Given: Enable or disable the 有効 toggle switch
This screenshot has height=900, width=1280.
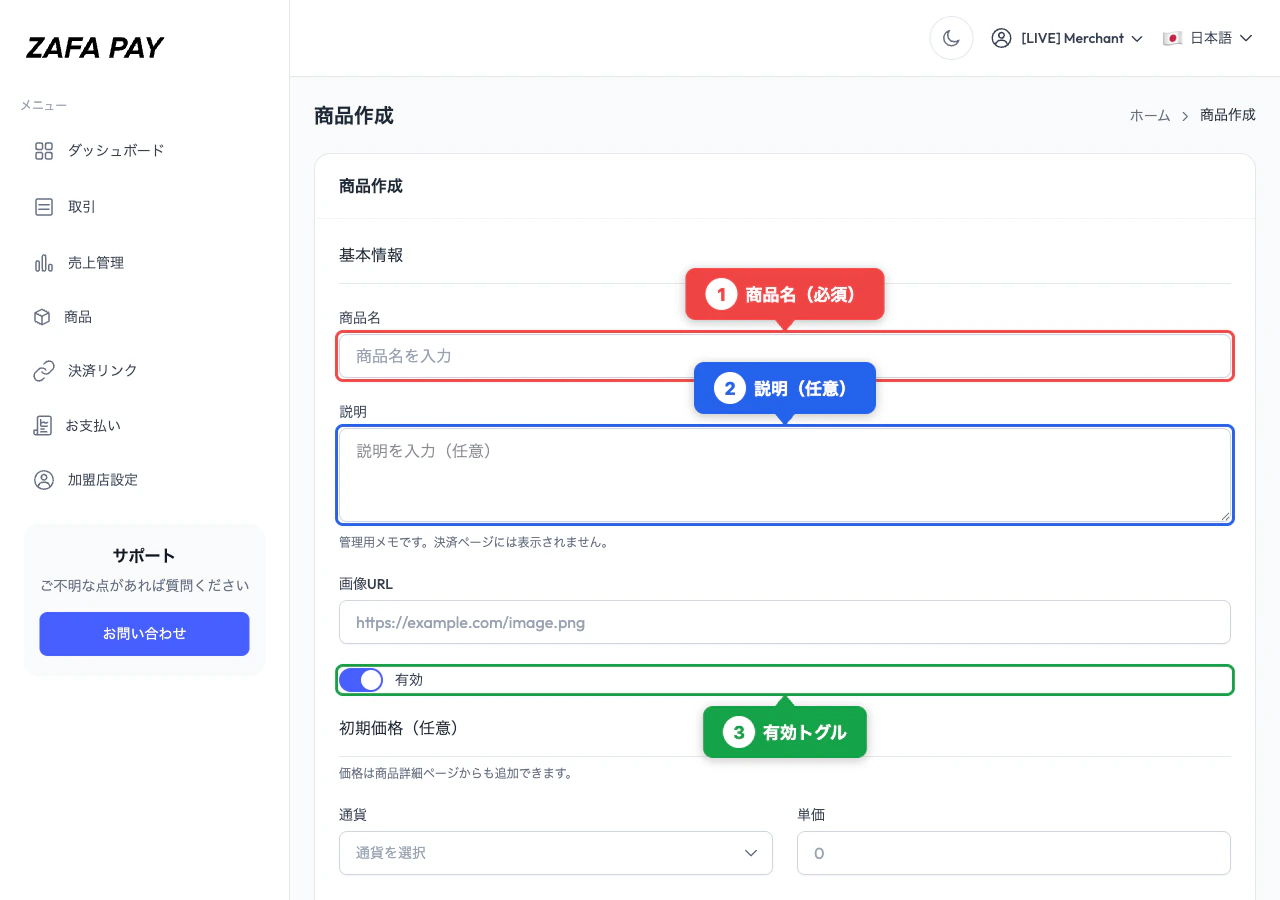Looking at the screenshot, I should [x=361, y=679].
